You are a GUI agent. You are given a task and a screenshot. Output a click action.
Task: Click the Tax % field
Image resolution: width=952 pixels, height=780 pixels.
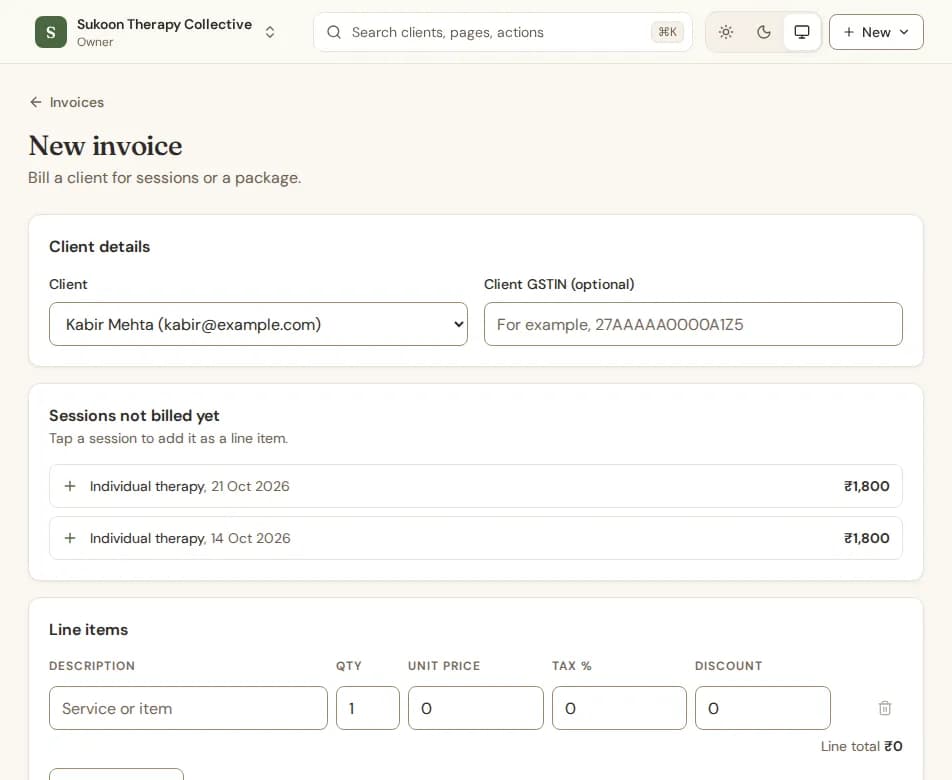click(619, 708)
